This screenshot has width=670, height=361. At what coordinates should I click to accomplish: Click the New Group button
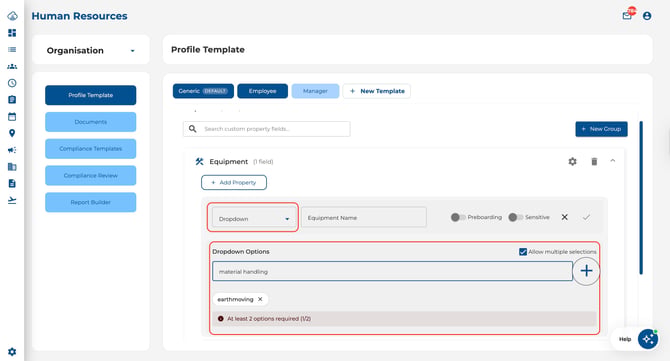[601, 129]
